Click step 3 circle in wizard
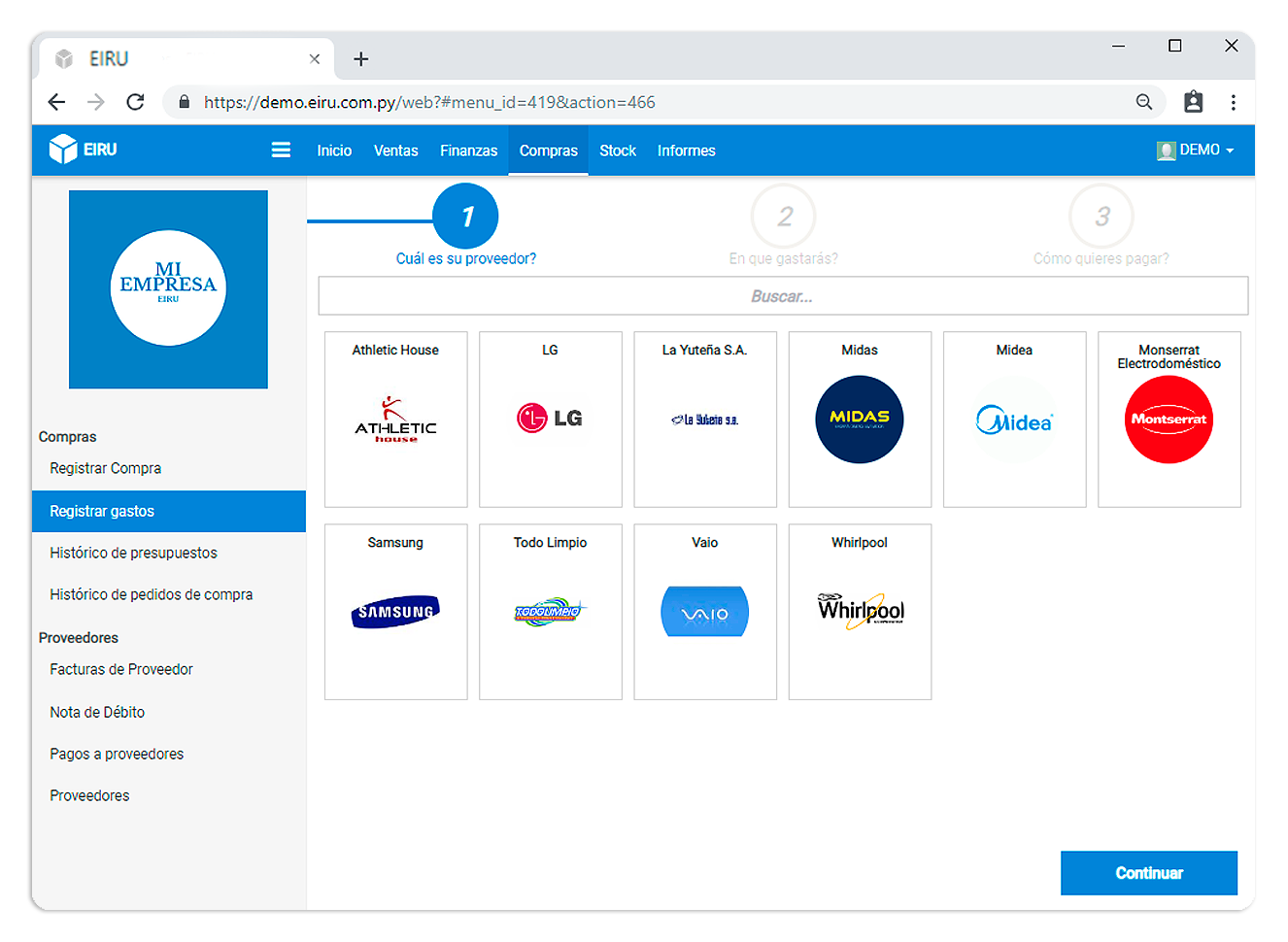1288x942 pixels. pyautogui.click(x=1102, y=217)
